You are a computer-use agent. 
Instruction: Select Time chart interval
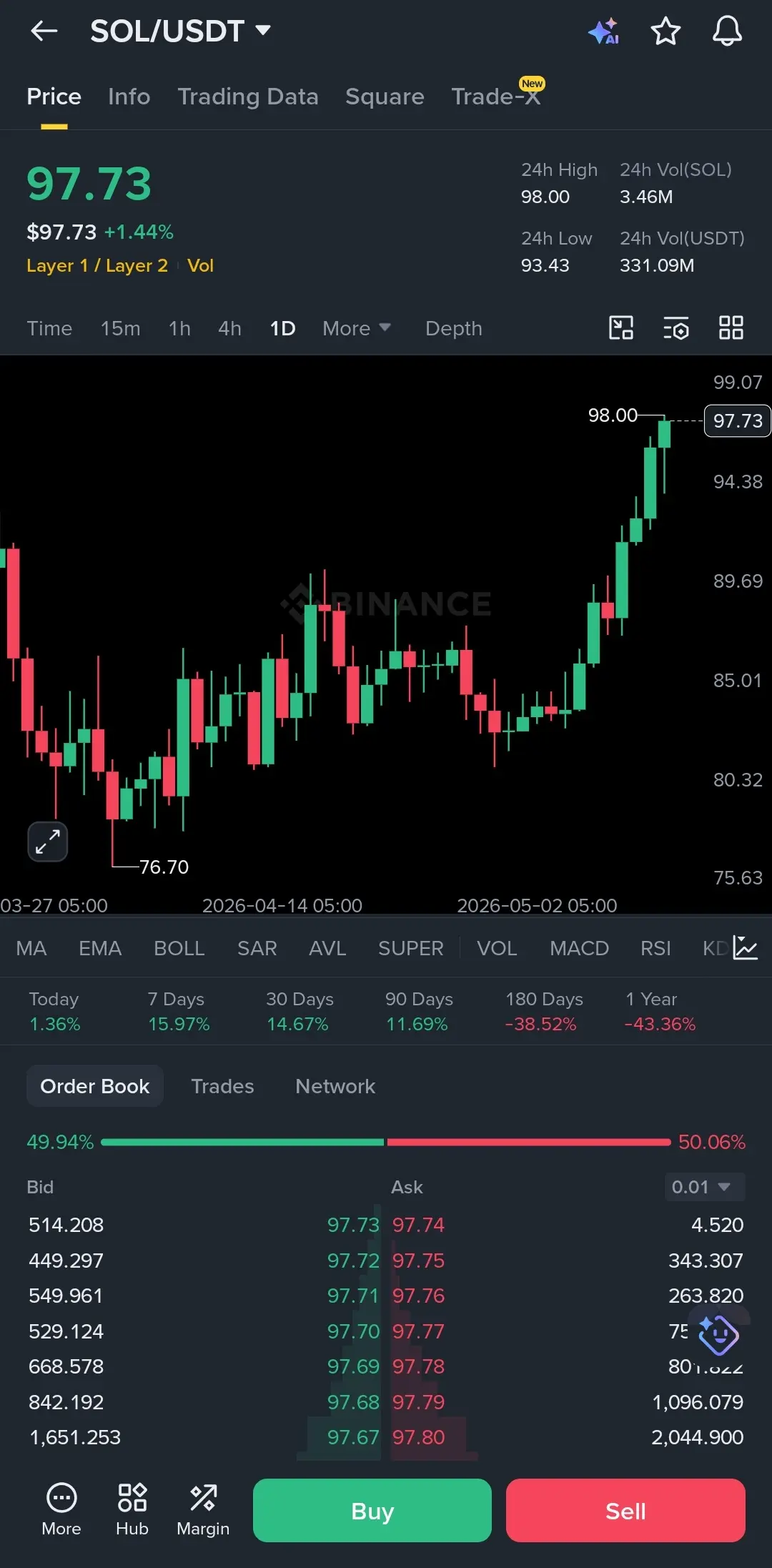[49, 328]
